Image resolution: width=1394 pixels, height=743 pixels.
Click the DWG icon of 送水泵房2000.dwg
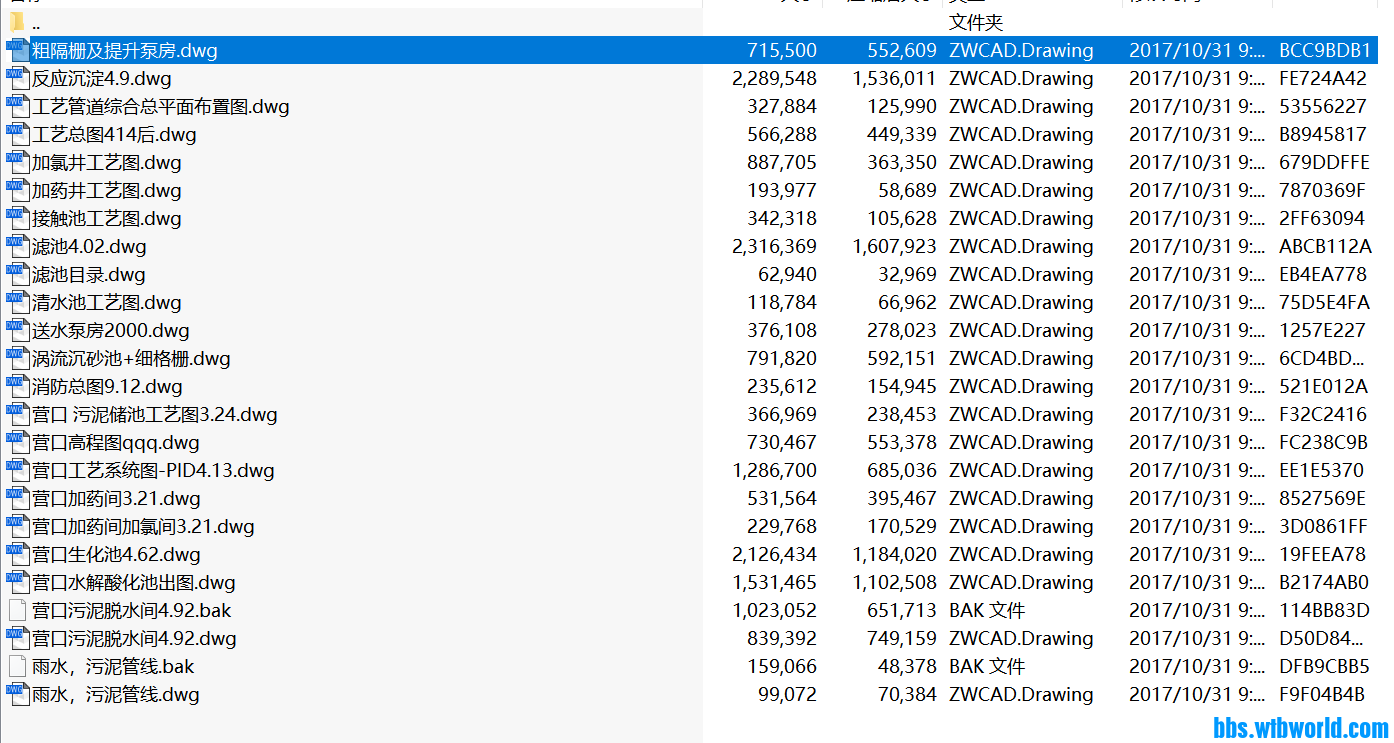click(17, 330)
